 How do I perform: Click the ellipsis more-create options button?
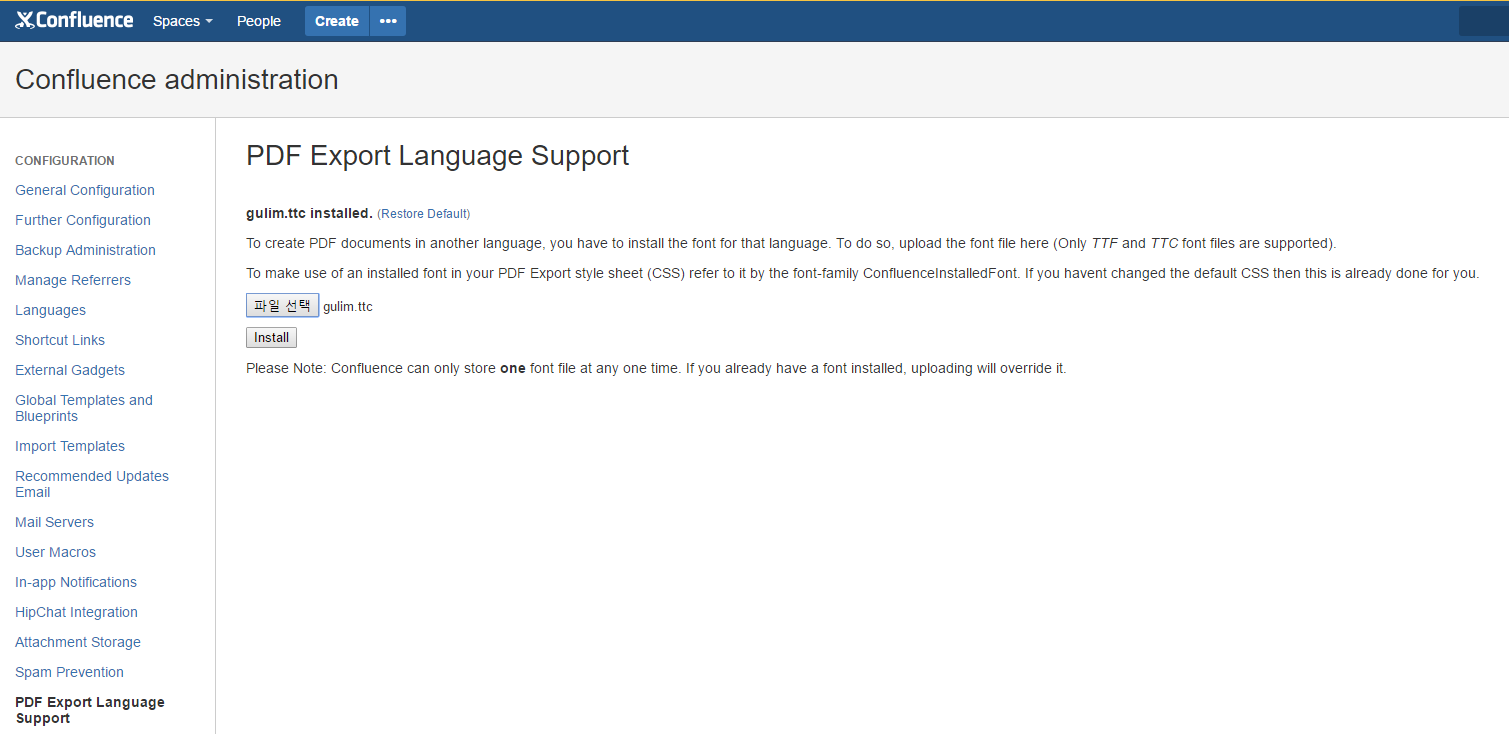coord(388,21)
